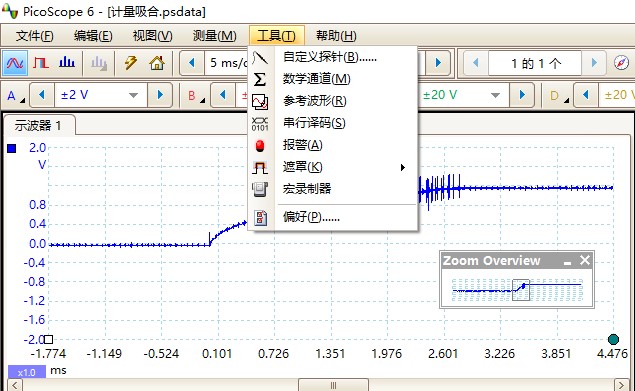
Task: Close the Zoom Overview panel
Action: point(584,260)
